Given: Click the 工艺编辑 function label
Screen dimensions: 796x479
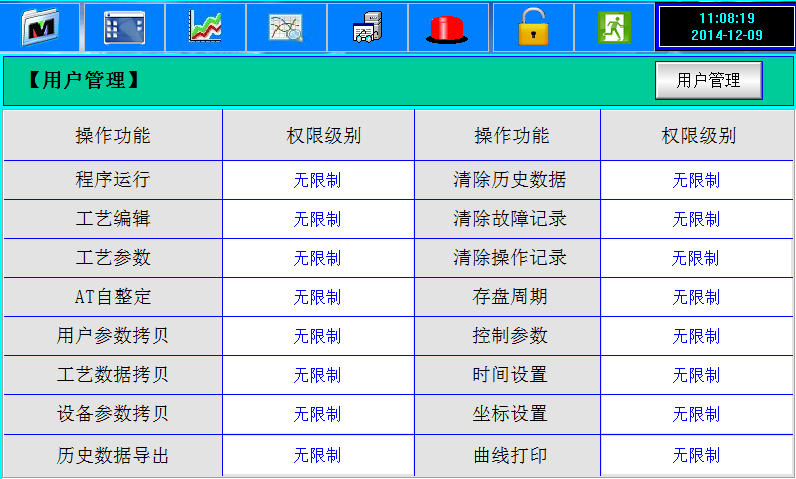Looking at the screenshot, I should pos(113,219).
